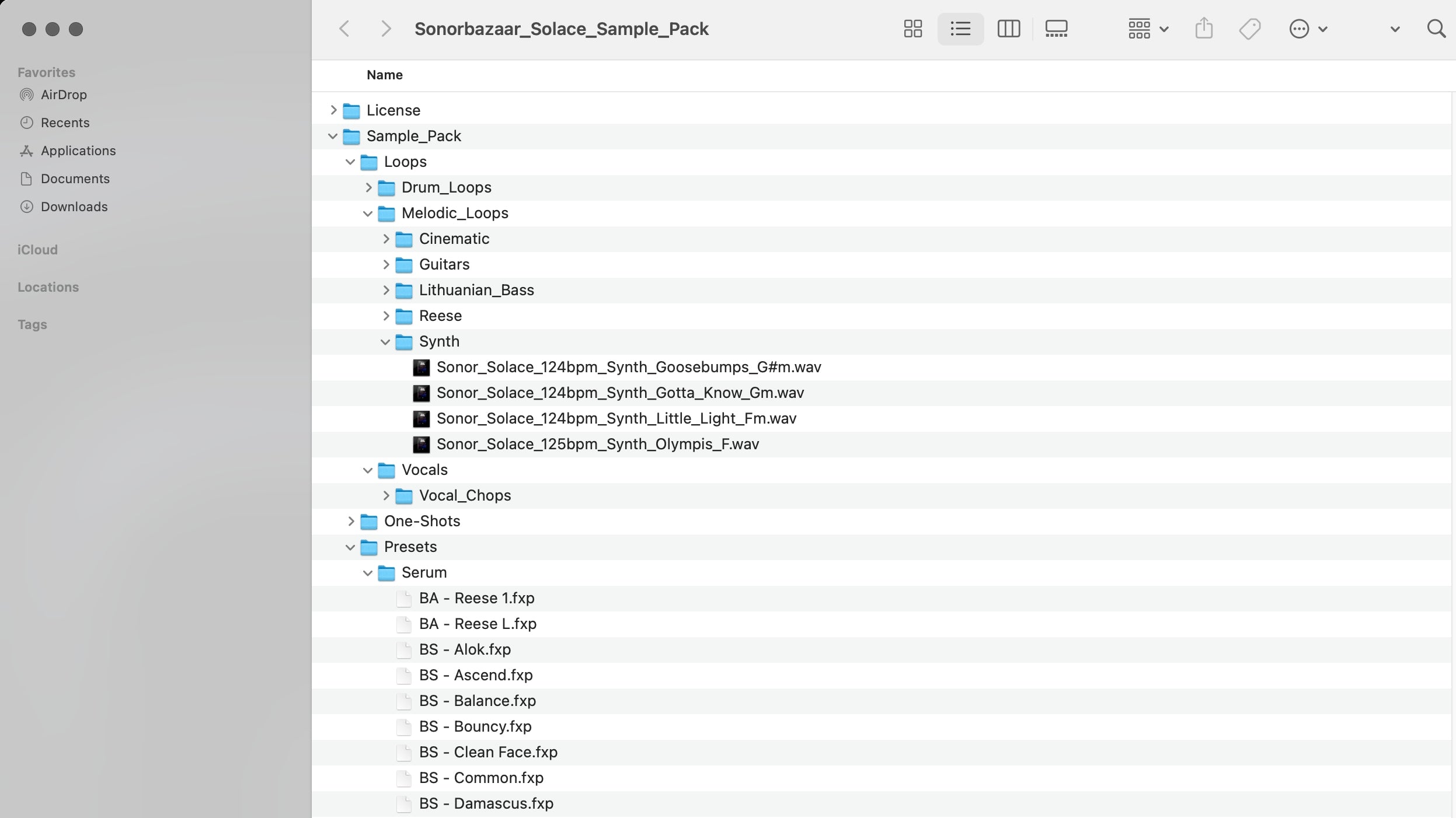Switch to gallery view
The image size is (1456, 818).
pyautogui.click(x=1056, y=29)
